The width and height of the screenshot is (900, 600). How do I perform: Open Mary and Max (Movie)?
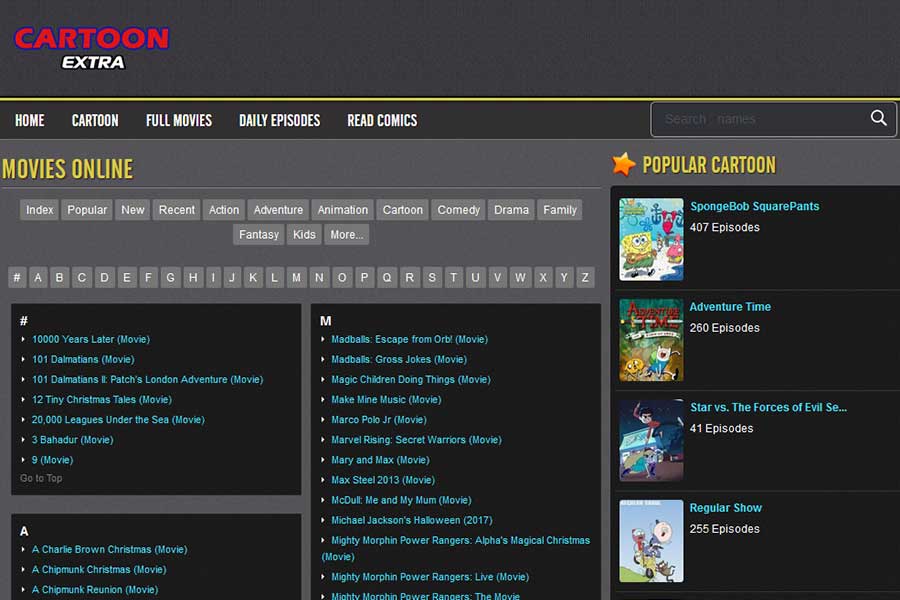point(380,460)
